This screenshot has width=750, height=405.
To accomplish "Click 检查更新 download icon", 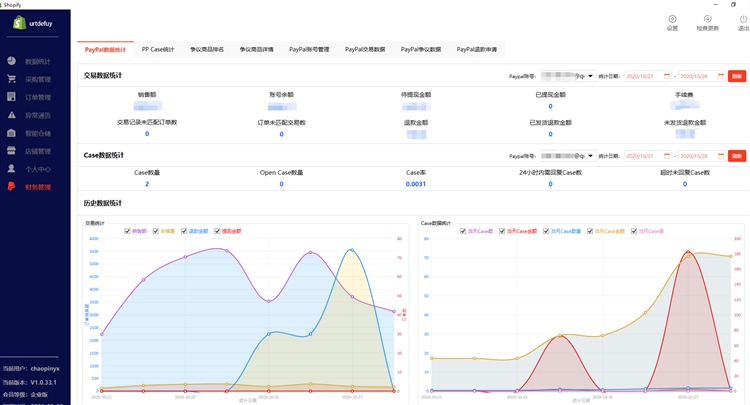I will click(x=707, y=19).
